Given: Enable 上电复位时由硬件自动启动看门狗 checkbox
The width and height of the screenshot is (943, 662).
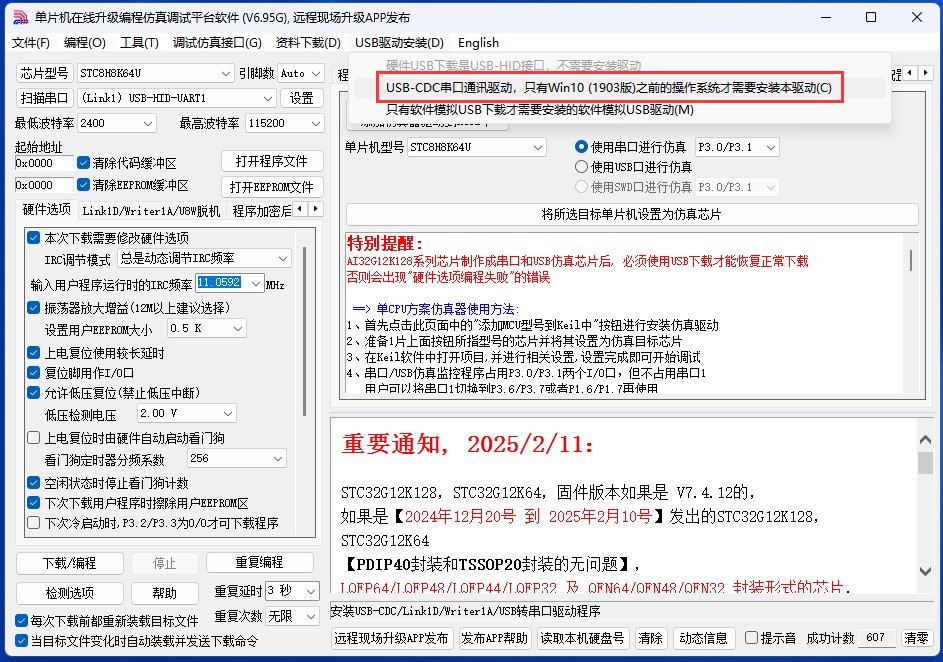Looking at the screenshot, I should (34, 438).
